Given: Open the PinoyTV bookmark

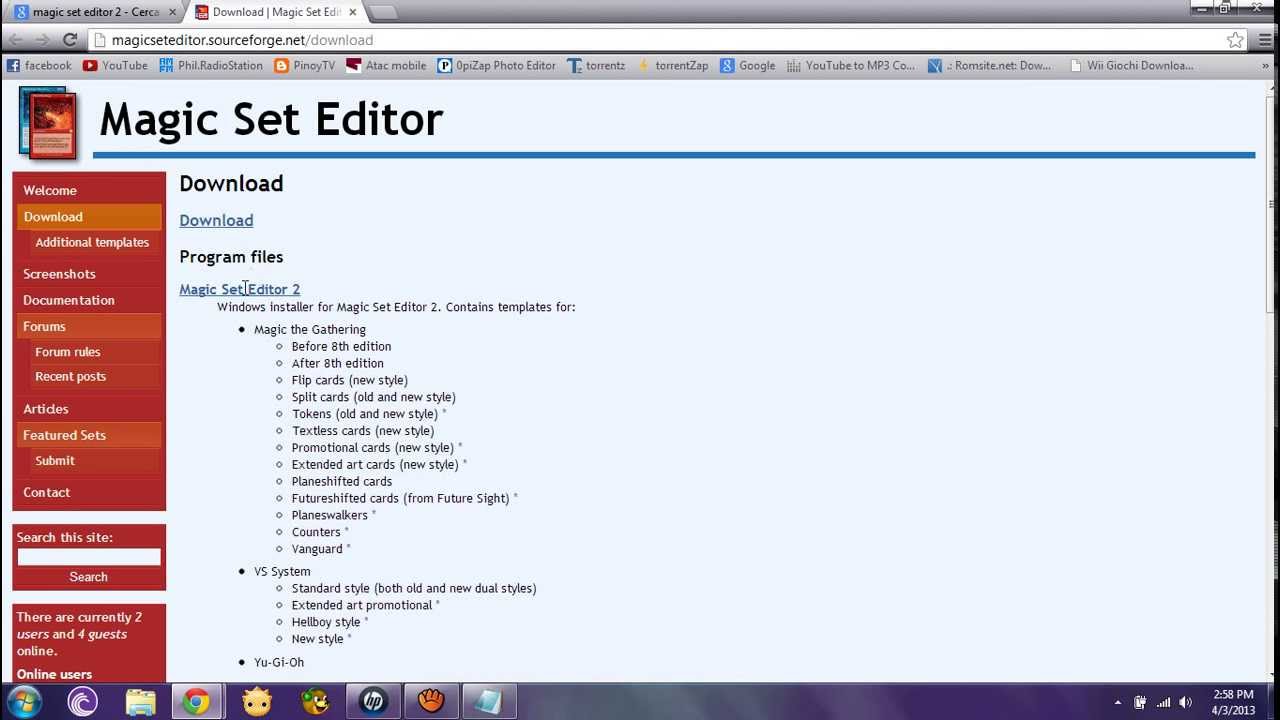Looking at the screenshot, I should 304,65.
